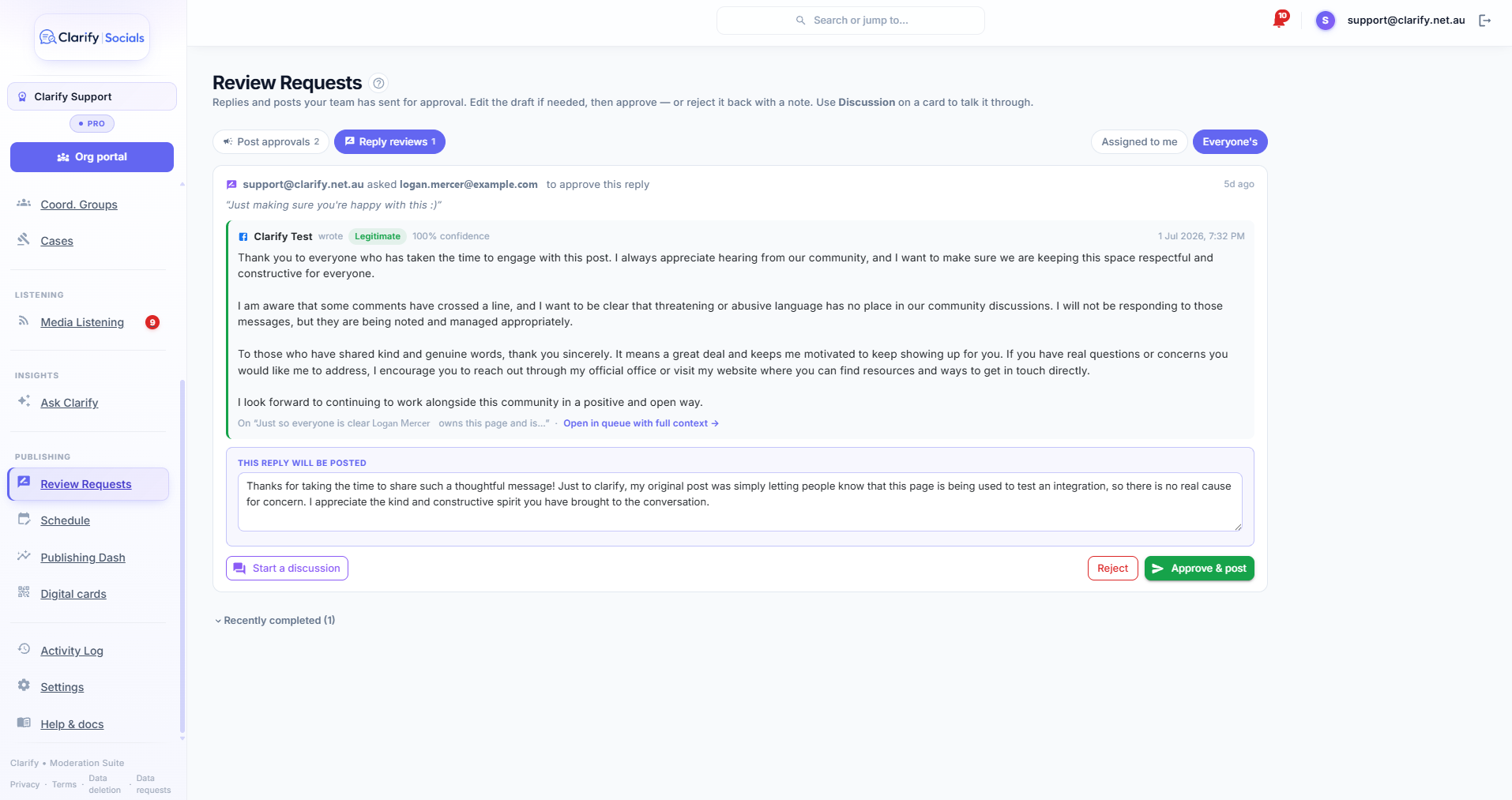This screenshot has height=800, width=1512.
Task: Click the Cases gavel icon
Action: point(24,239)
